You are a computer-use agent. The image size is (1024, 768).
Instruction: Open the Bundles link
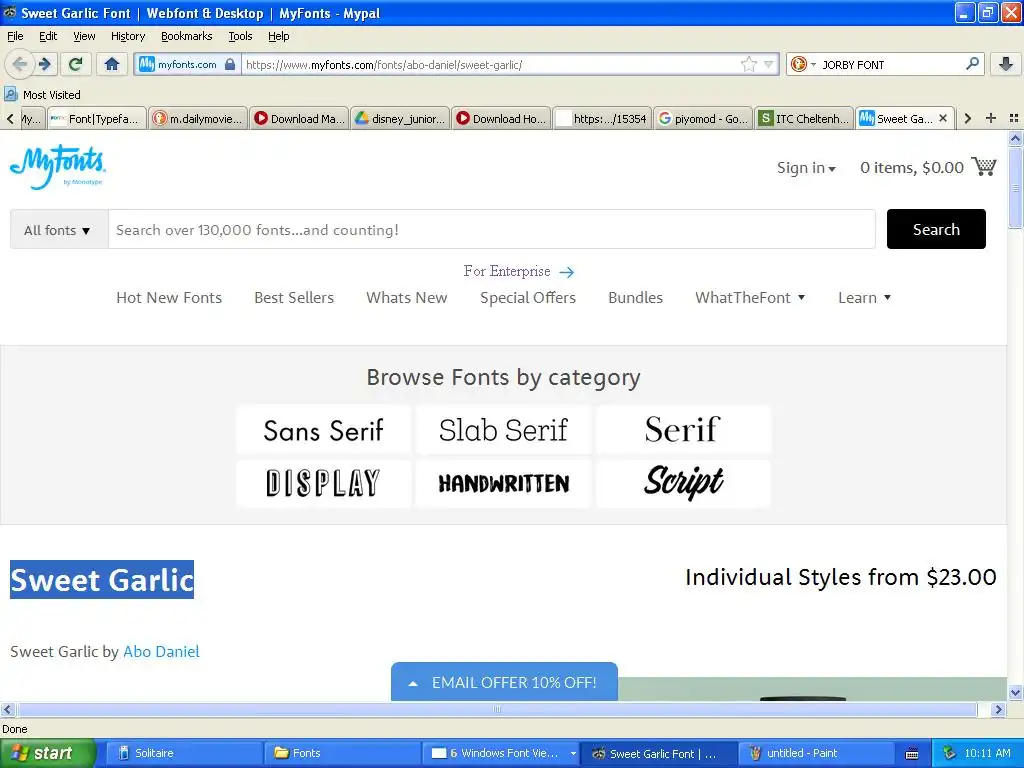pyautogui.click(x=635, y=298)
